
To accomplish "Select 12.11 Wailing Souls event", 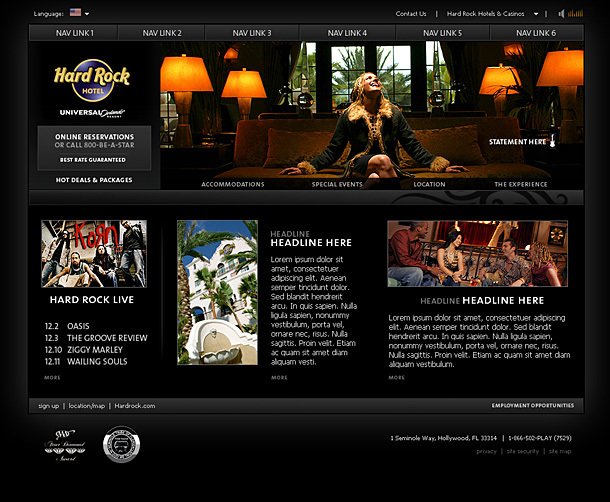I will coord(86,361).
